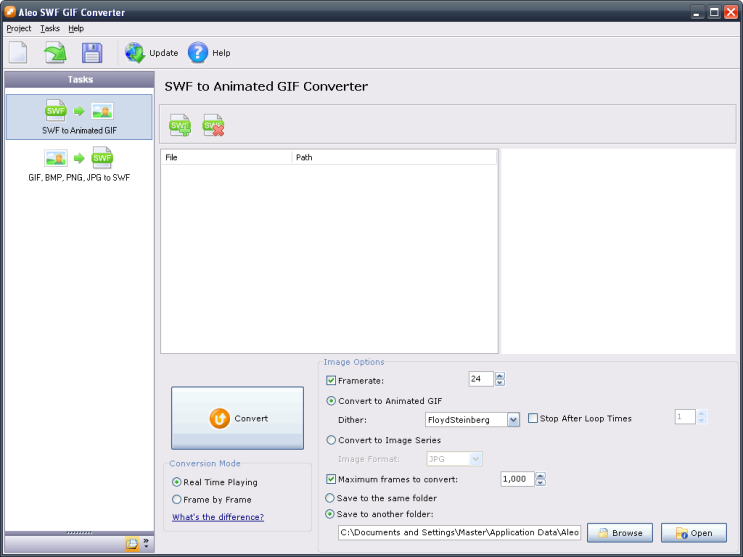This screenshot has height=557, width=743.
Task: Click the Help toolbar label
Action: (221, 53)
